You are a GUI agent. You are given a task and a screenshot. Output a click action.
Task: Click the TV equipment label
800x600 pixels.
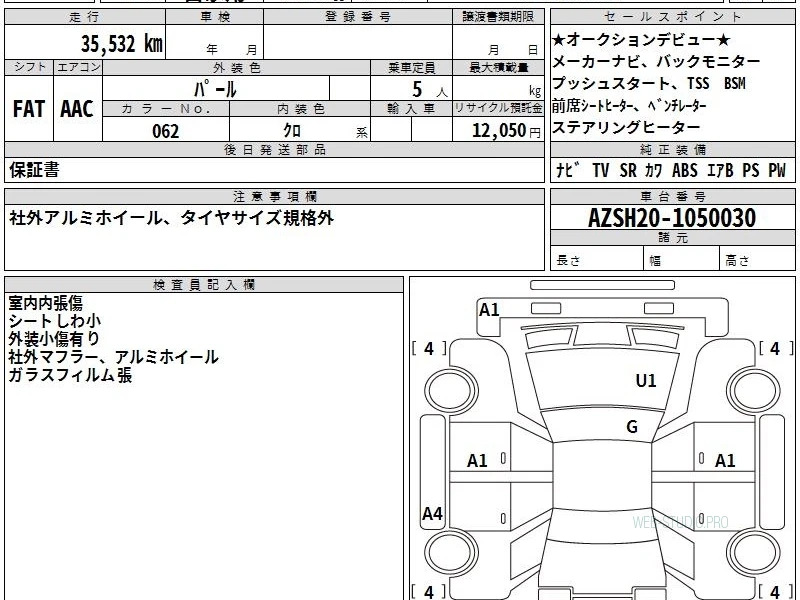click(x=601, y=170)
